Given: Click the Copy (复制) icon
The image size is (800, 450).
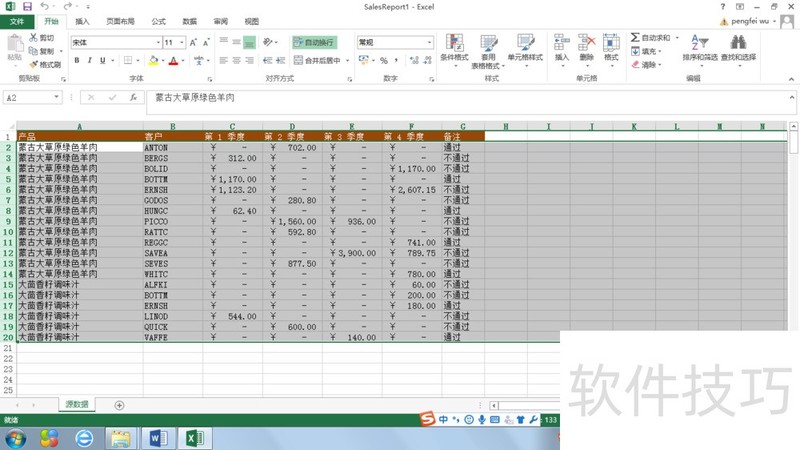Looking at the screenshot, I should click(x=34, y=51).
